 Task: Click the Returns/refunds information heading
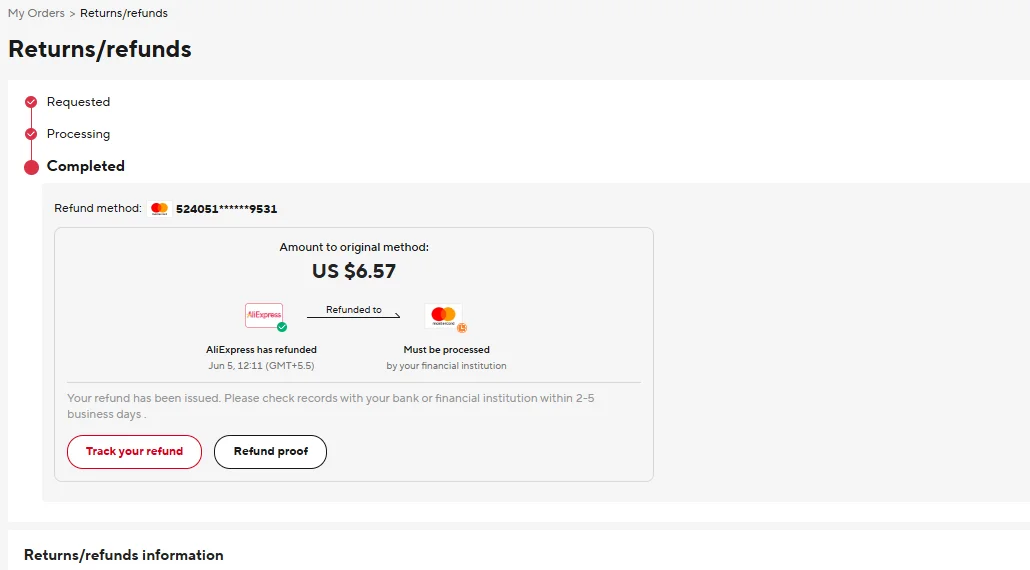coord(124,555)
